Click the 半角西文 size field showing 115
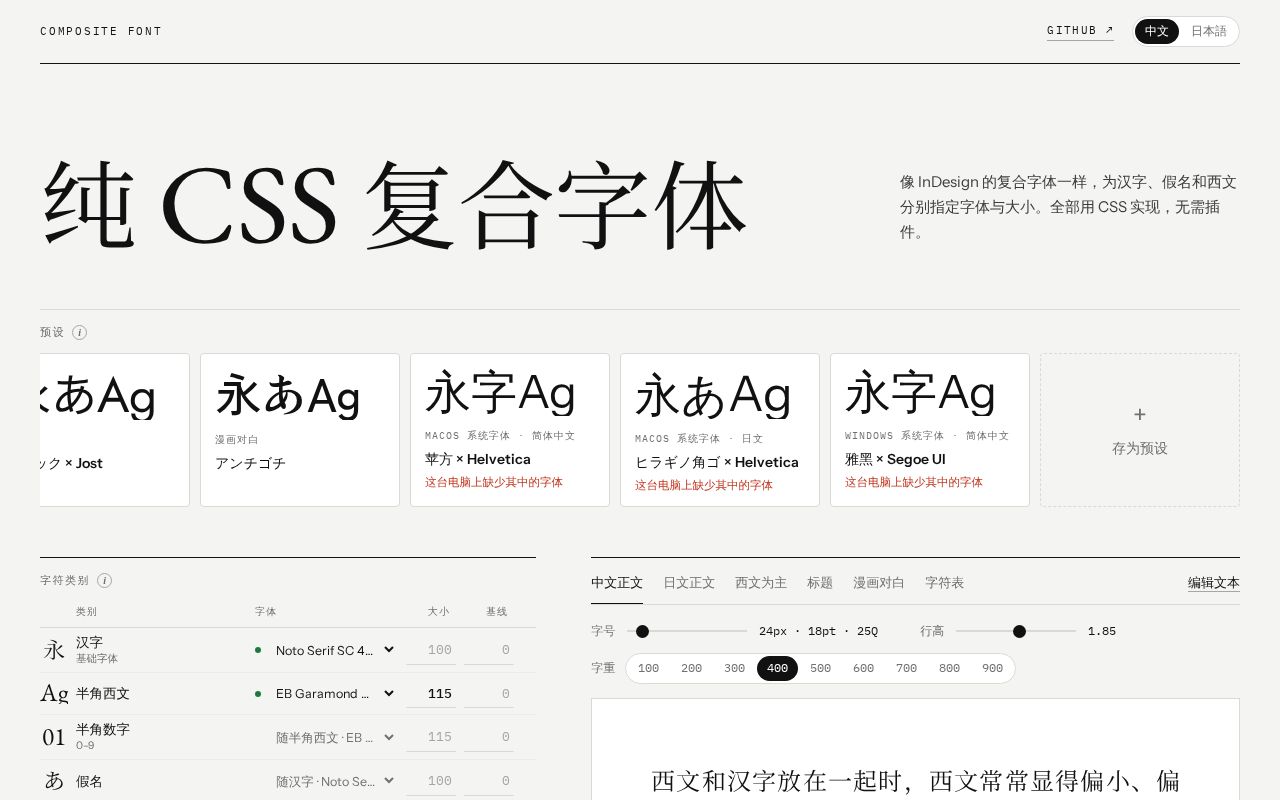The image size is (1280, 800). pyautogui.click(x=431, y=693)
